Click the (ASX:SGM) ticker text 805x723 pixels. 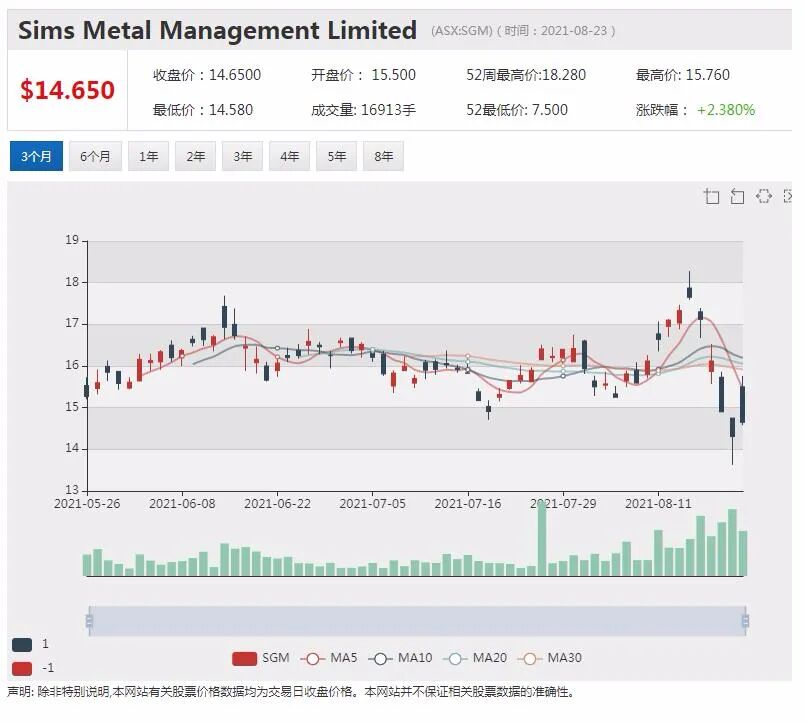tap(462, 31)
